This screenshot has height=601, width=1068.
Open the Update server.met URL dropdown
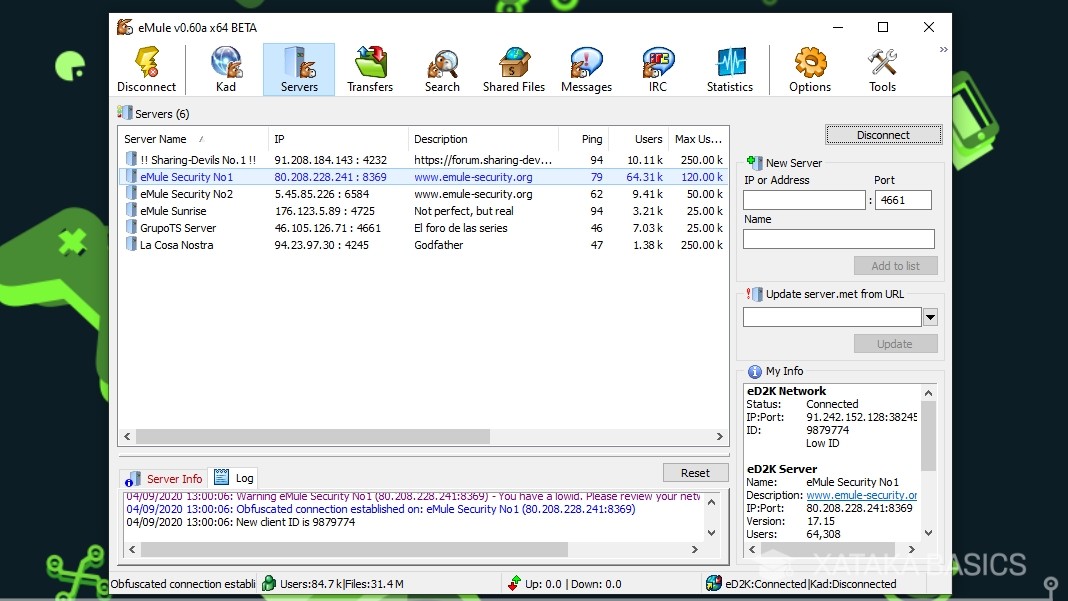929,317
